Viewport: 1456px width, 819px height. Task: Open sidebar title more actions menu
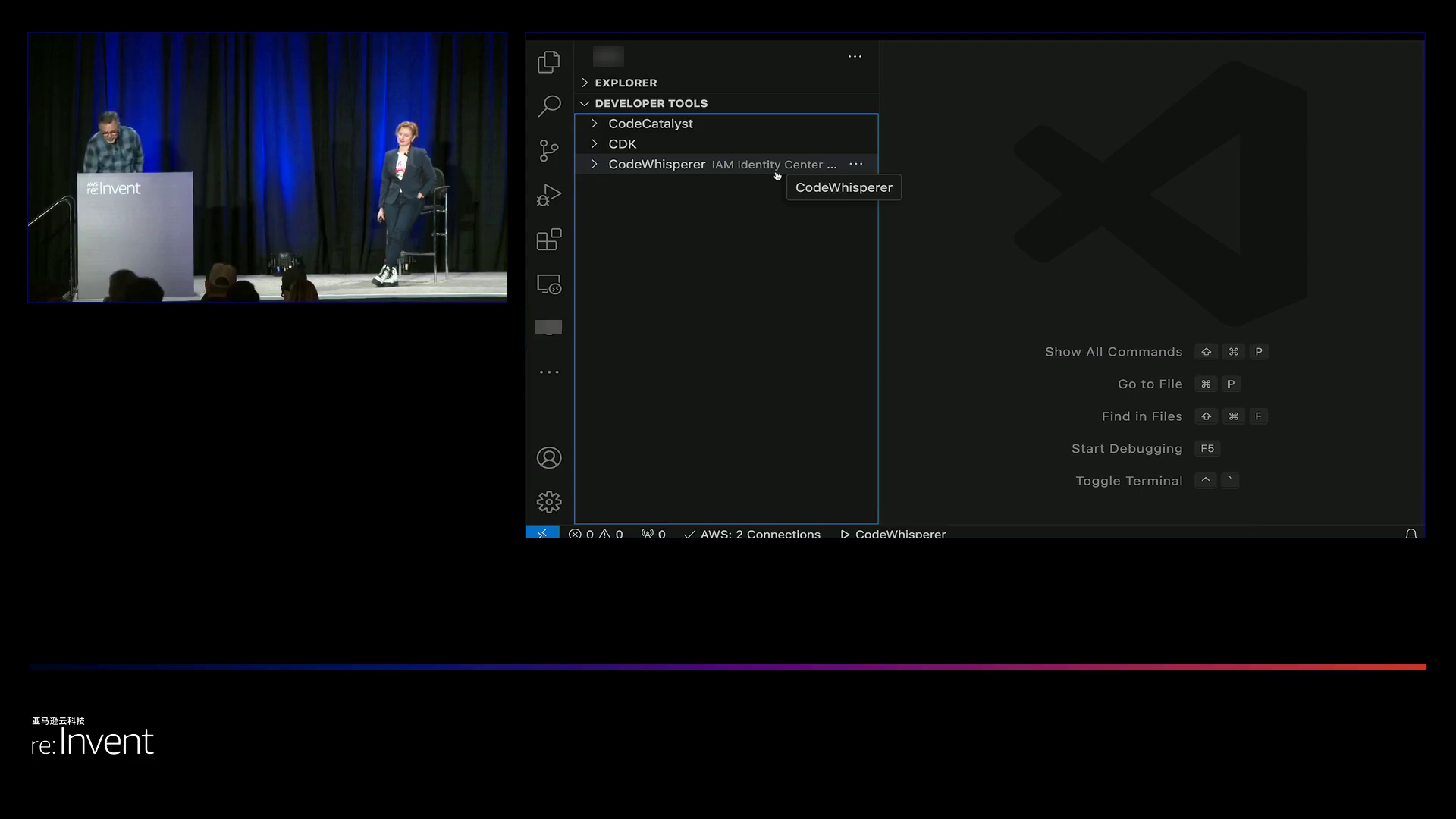tap(855, 56)
